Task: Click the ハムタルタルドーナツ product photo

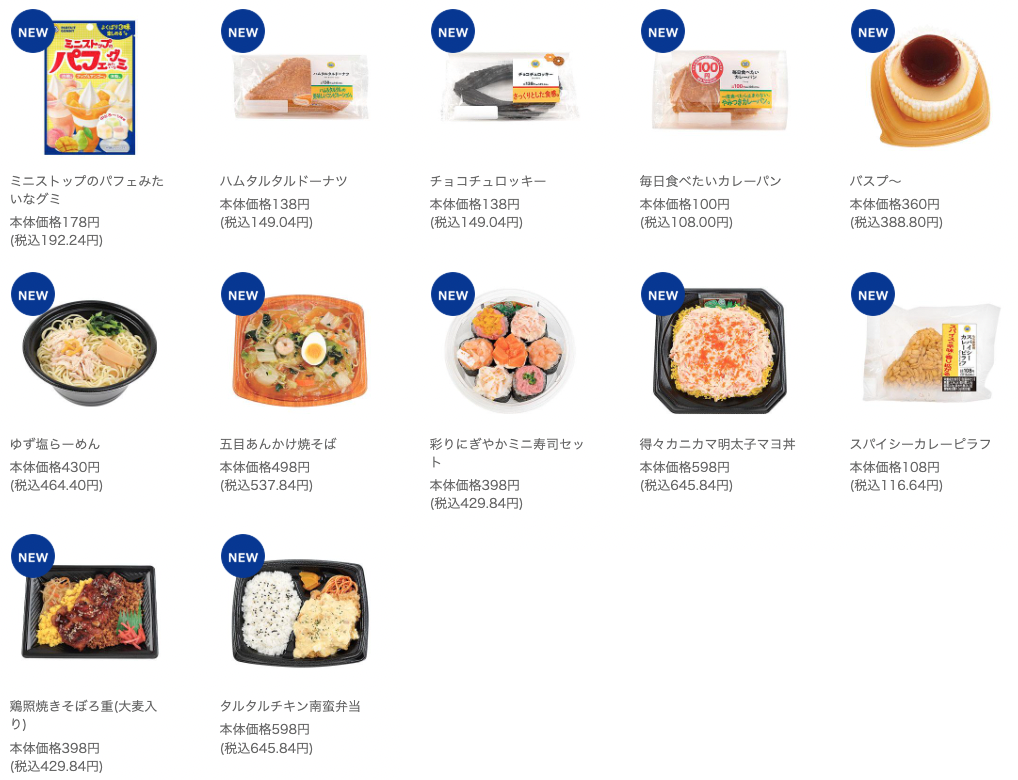Action: click(301, 86)
